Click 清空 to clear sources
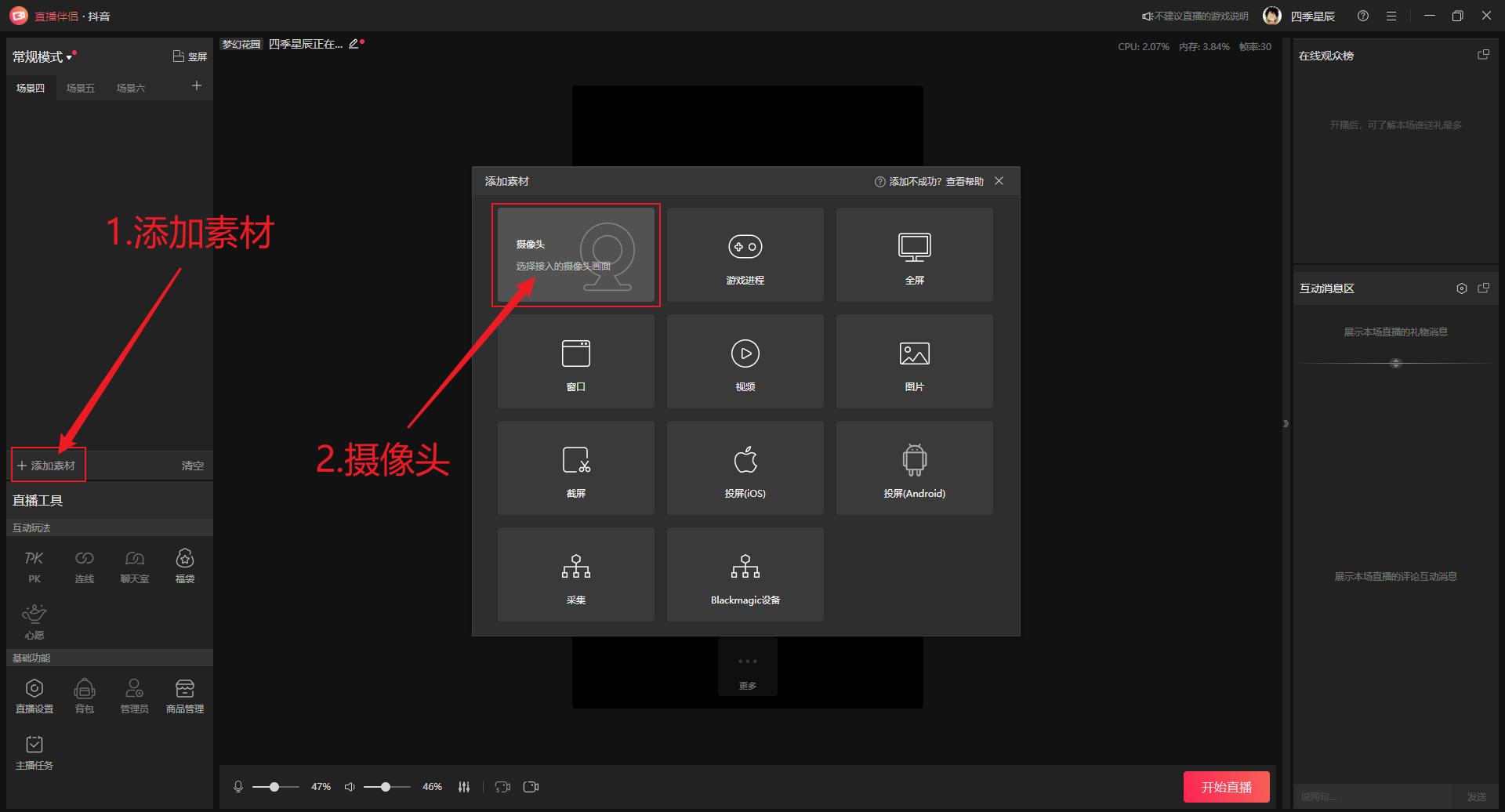1505x812 pixels. (193, 466)
